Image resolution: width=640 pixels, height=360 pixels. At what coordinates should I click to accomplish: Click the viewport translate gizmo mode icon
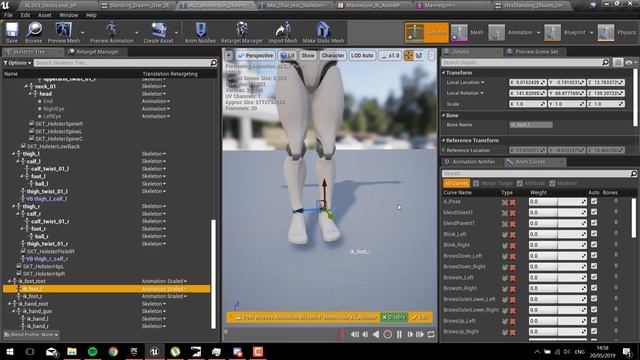pyautogui.click(x=409, y=56)
